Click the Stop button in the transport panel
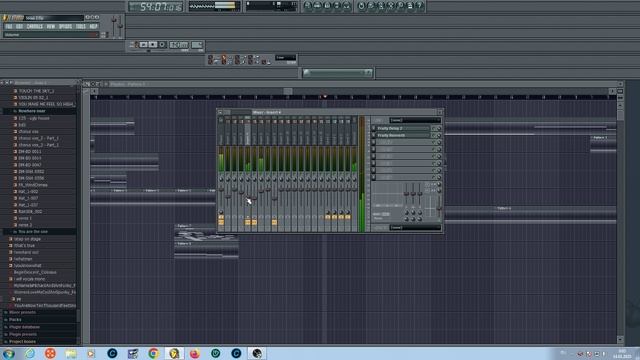This screenshot has height=360, width=640. pyautogui.click(x=153, y=44)
